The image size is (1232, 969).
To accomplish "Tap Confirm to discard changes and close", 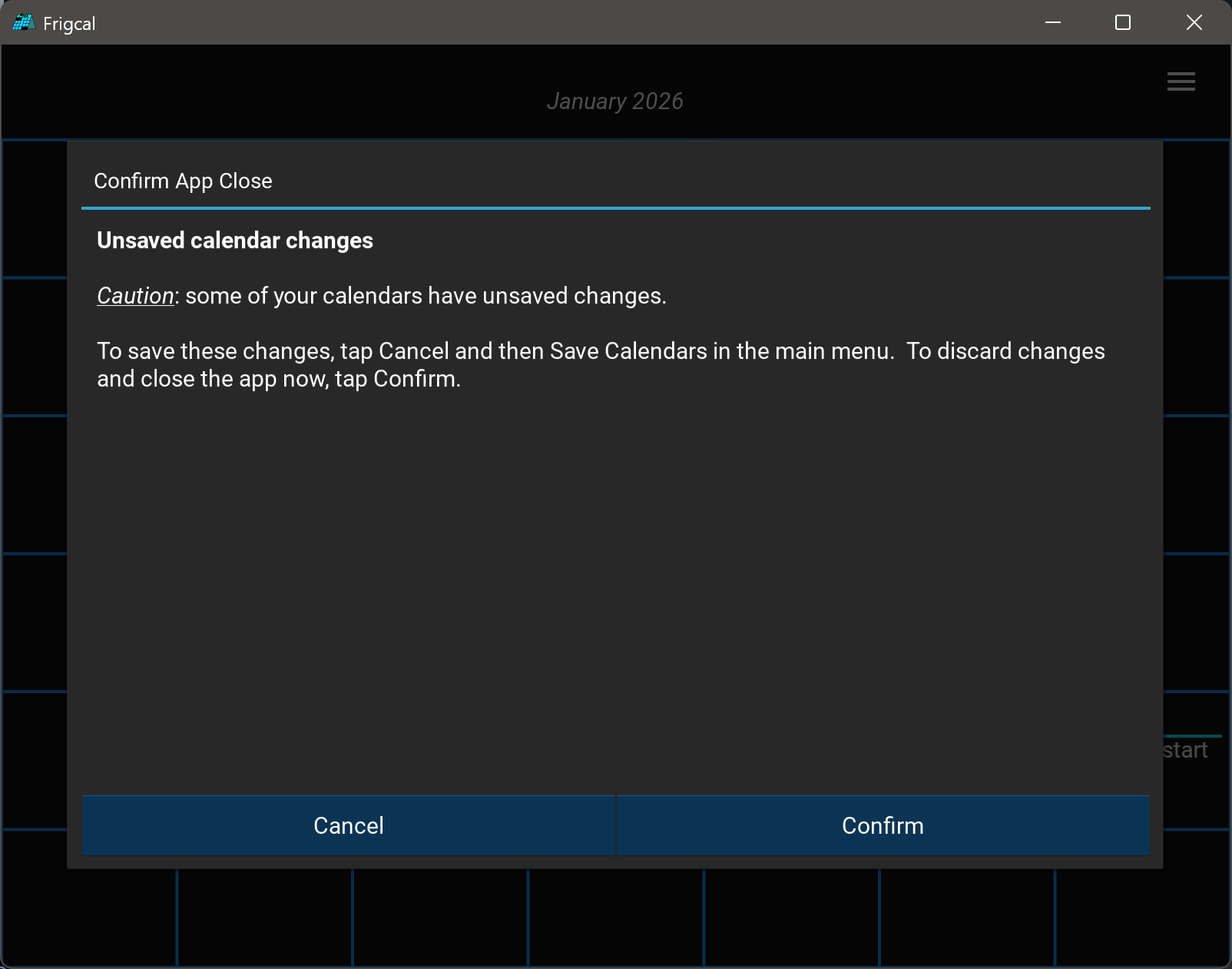I will [x=883, y=825].
